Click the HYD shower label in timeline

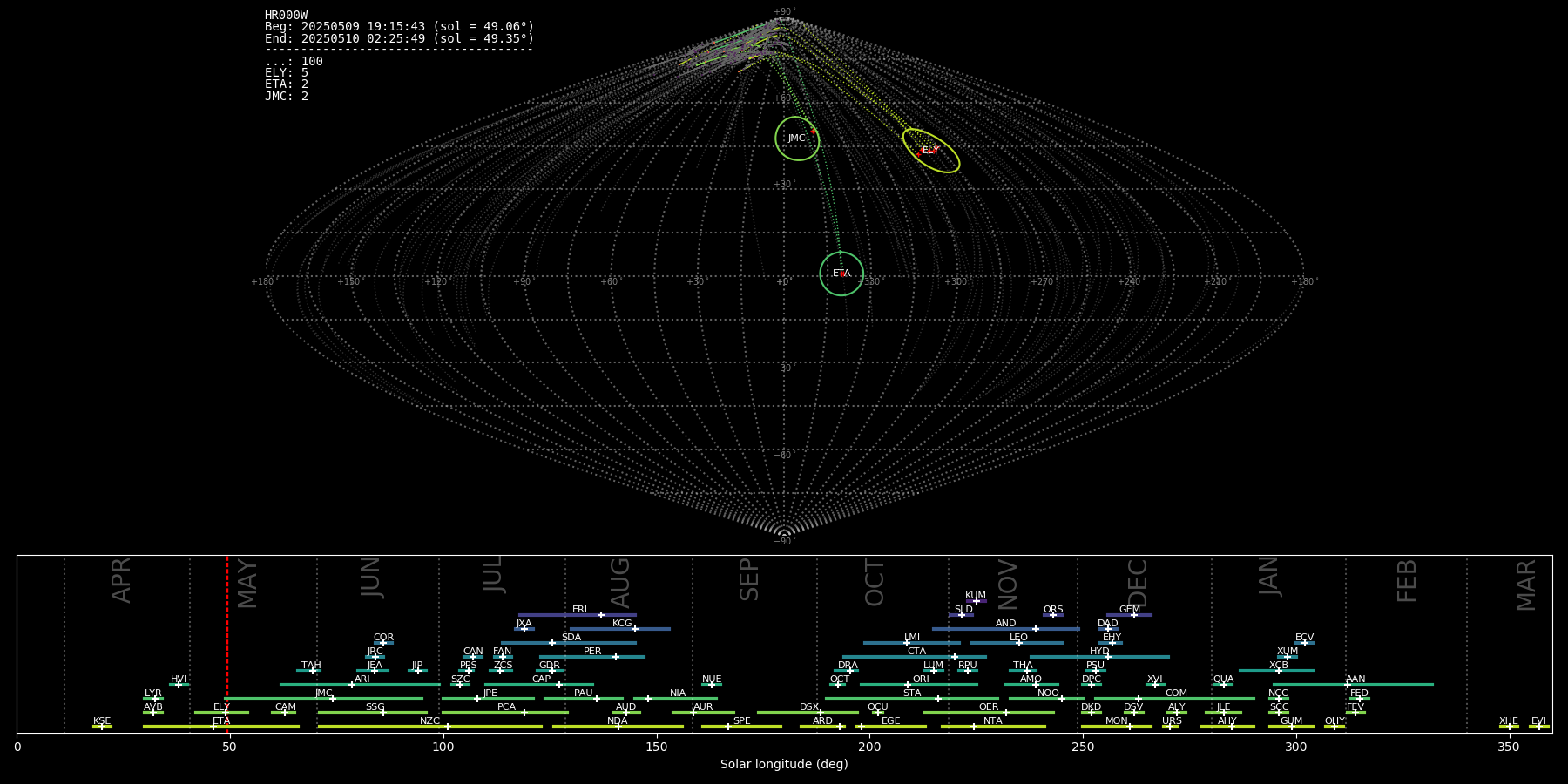pyautogui.click(x=1099, y=652)
